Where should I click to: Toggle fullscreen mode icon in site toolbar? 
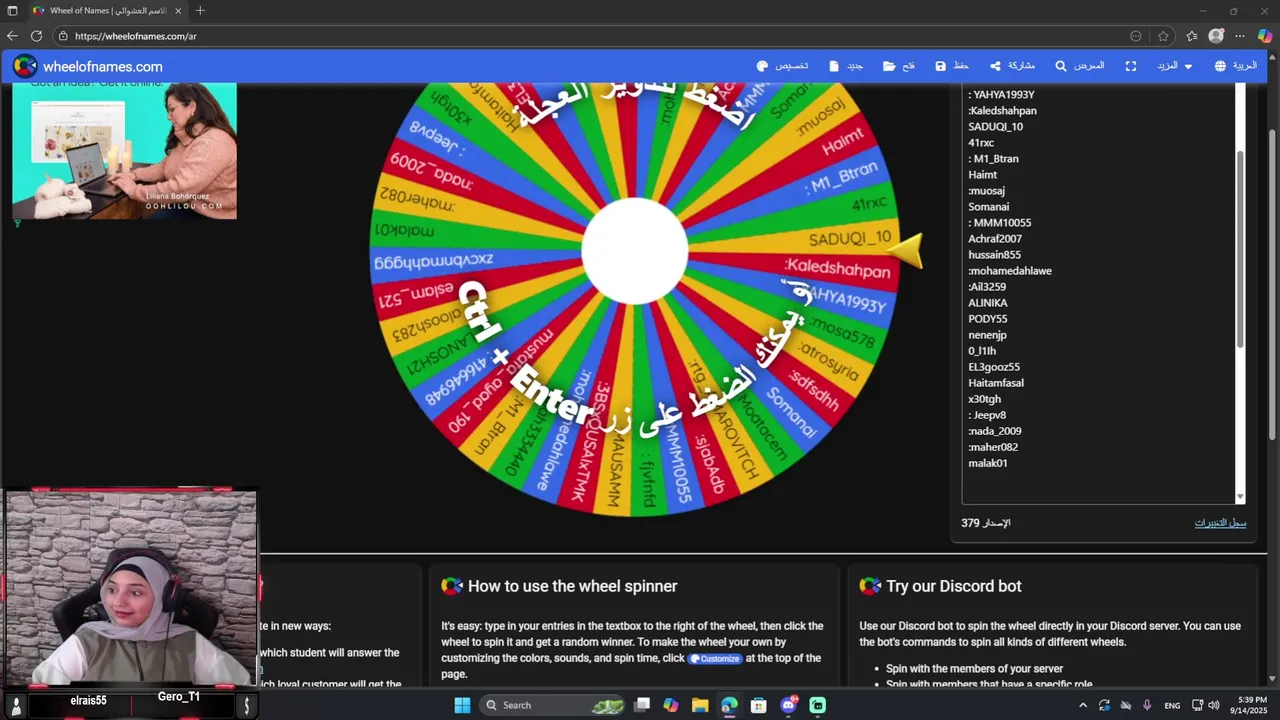click(1131, 66)
